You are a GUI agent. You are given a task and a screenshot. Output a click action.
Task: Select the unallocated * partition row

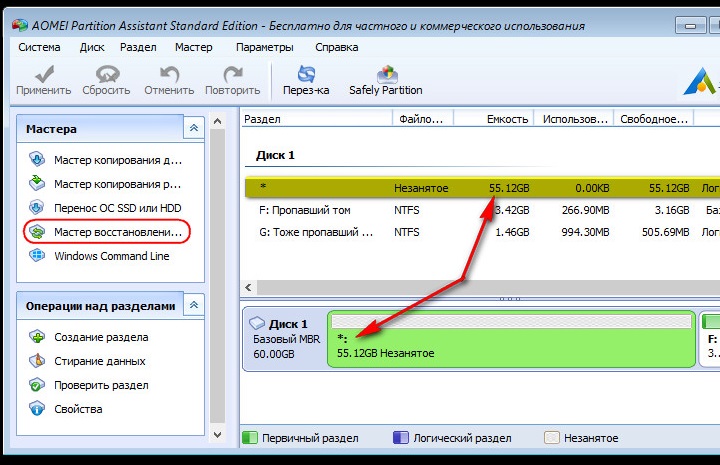(x=482, y=187)
